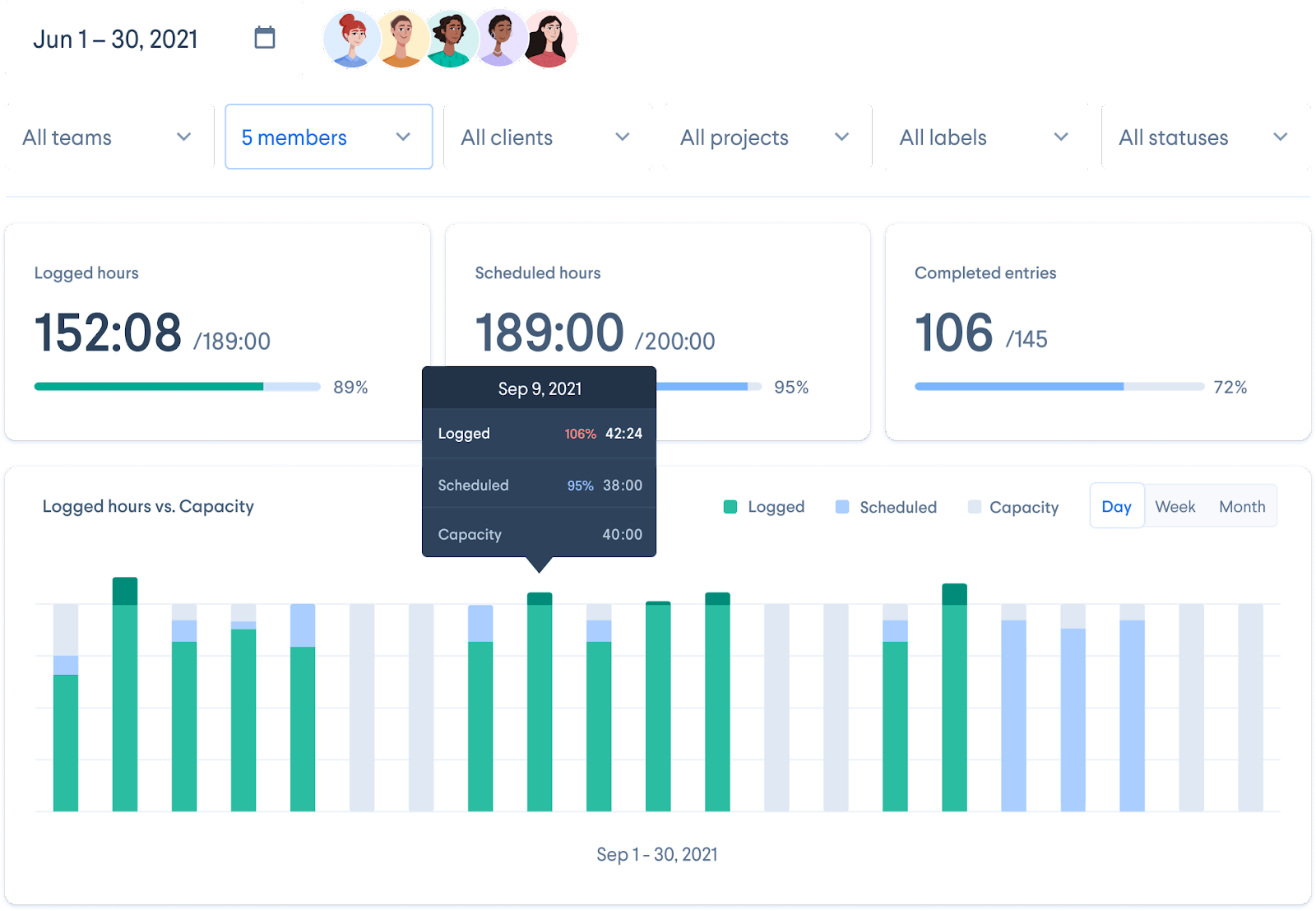Select the red-haired member avatar

(351, 40)
